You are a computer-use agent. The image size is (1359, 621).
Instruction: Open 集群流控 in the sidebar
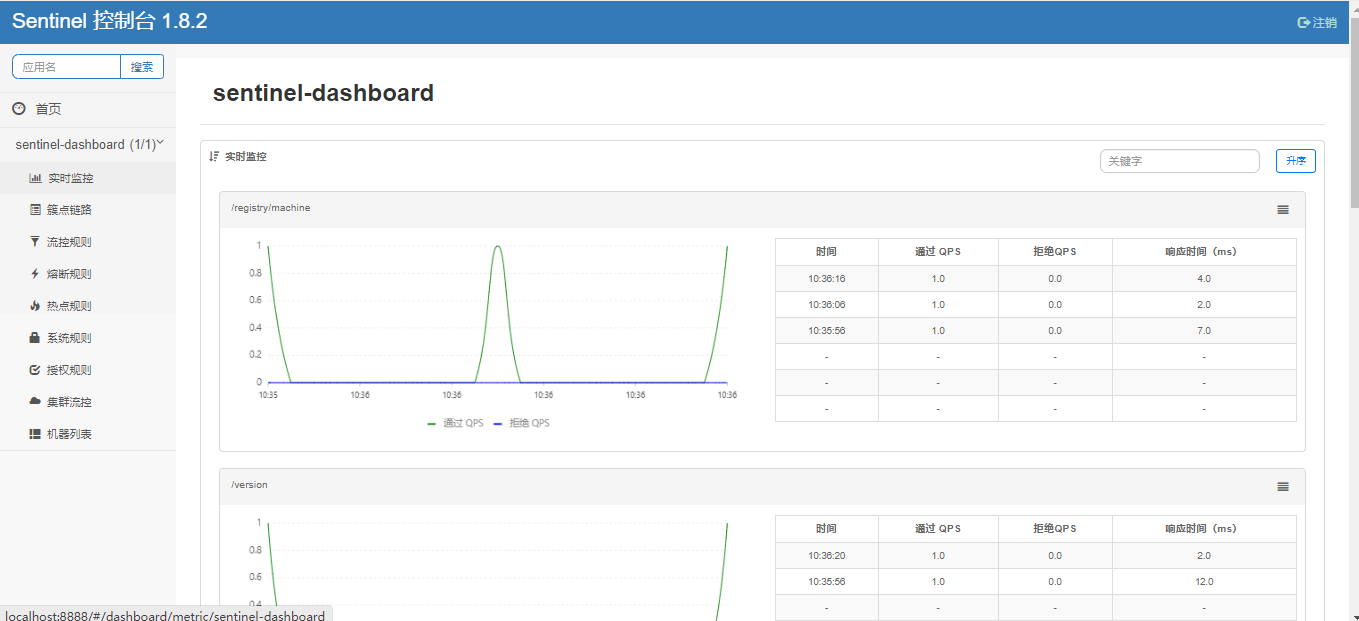(x=88, y=402)
